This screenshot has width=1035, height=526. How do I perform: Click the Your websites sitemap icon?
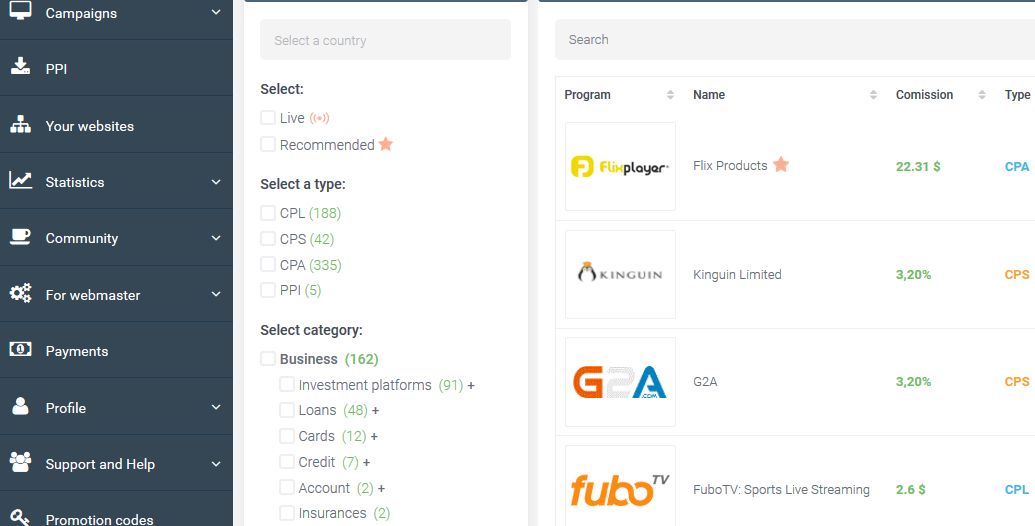point(20,126)
